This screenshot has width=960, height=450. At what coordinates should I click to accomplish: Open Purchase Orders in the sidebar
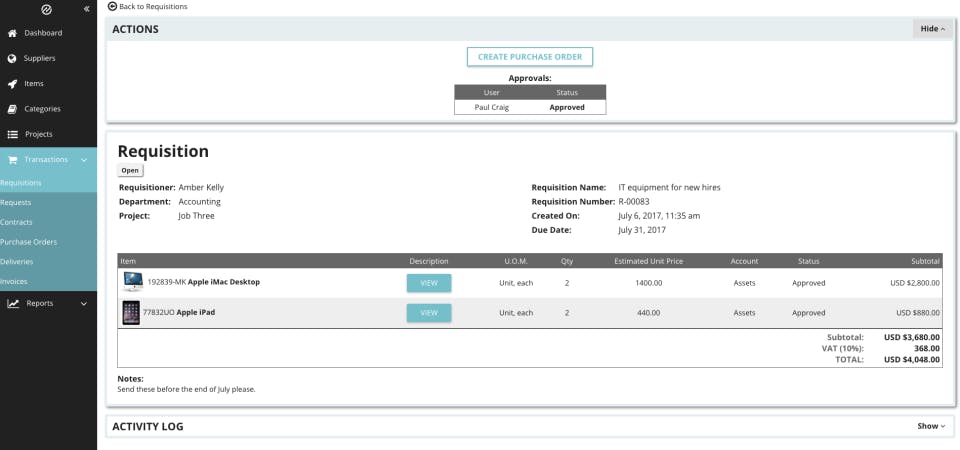point(29,242)
